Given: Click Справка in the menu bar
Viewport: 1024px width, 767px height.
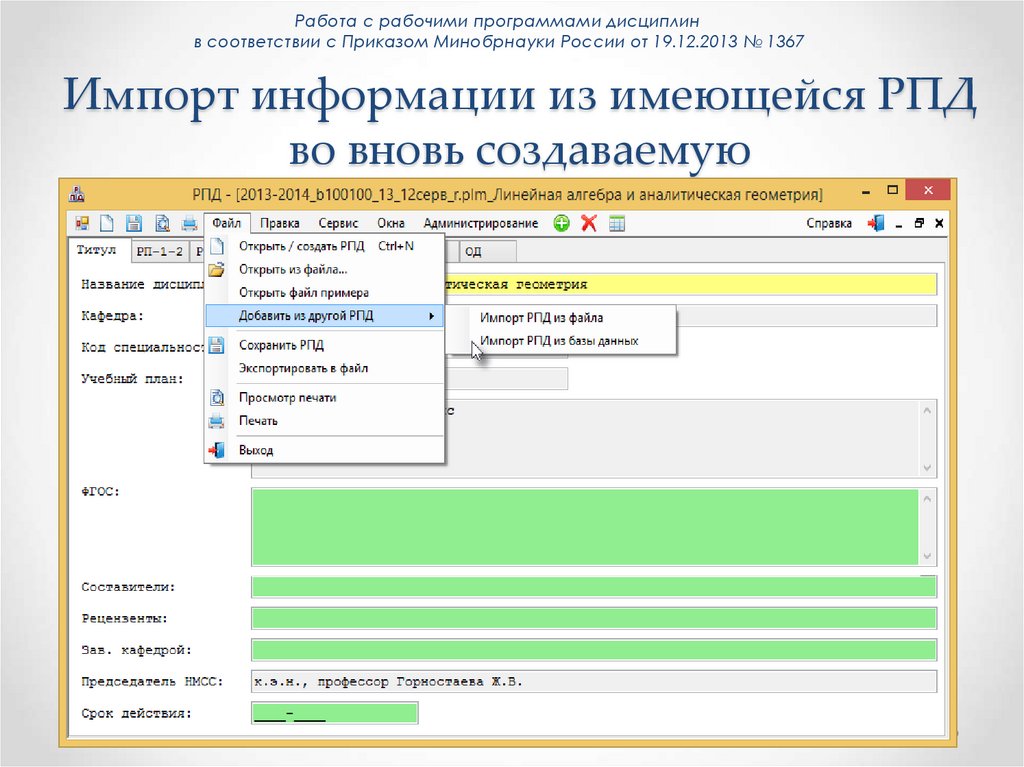Looking at the screenshot, I should click(828, 222).
